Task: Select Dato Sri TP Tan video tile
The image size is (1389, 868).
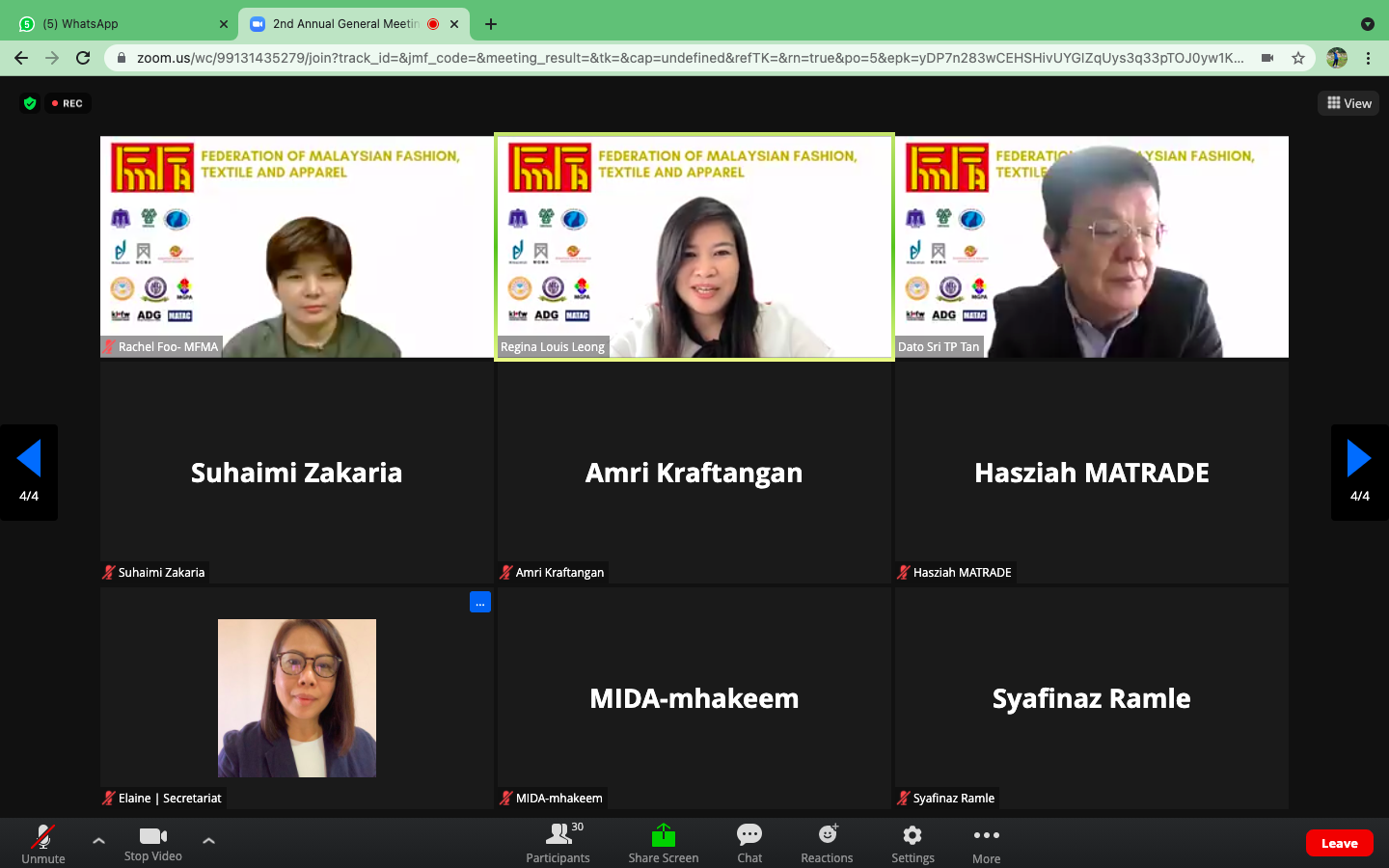Action: coord(1092,247)
